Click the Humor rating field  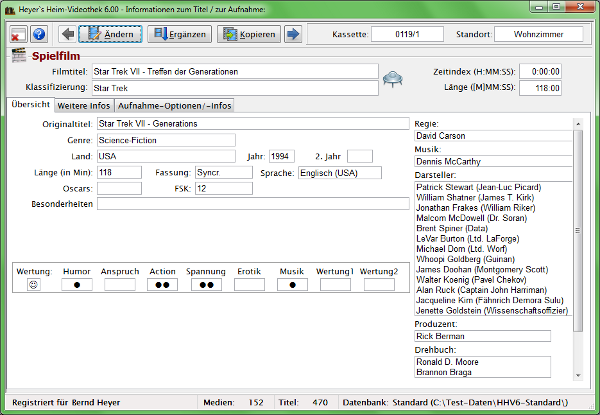[77, 285]
